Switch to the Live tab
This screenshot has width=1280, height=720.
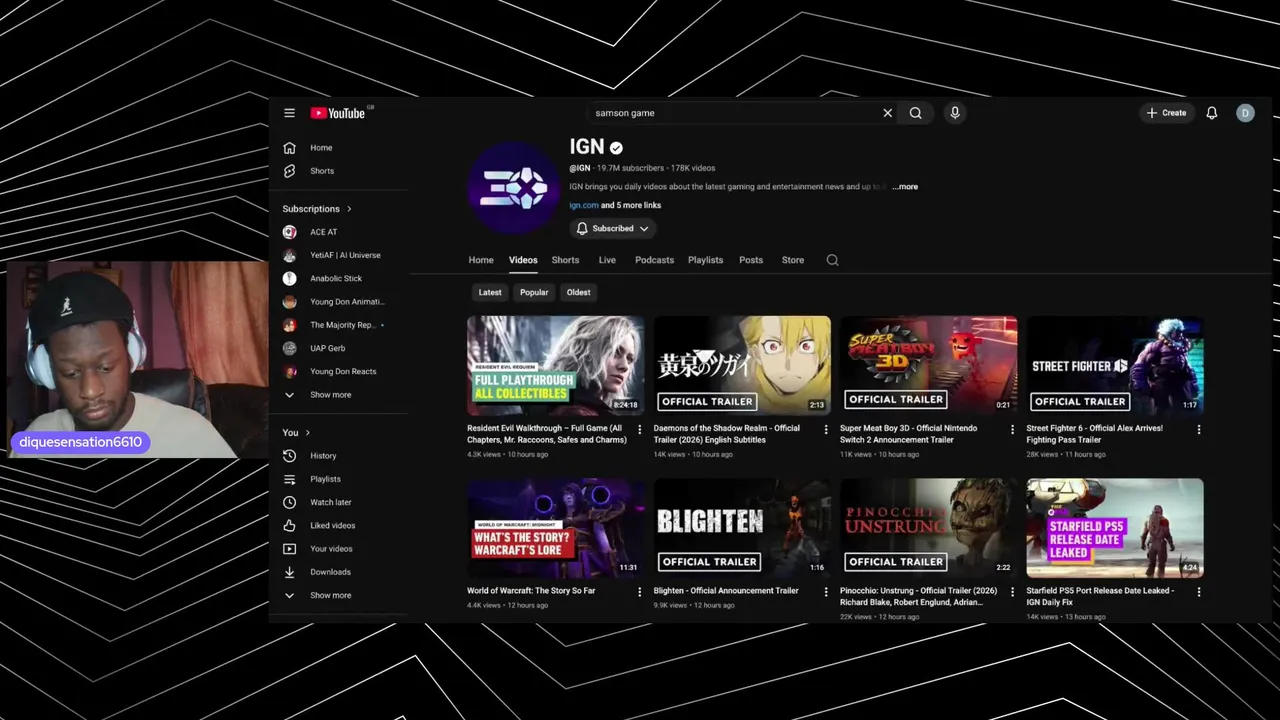tap(607, 260)
